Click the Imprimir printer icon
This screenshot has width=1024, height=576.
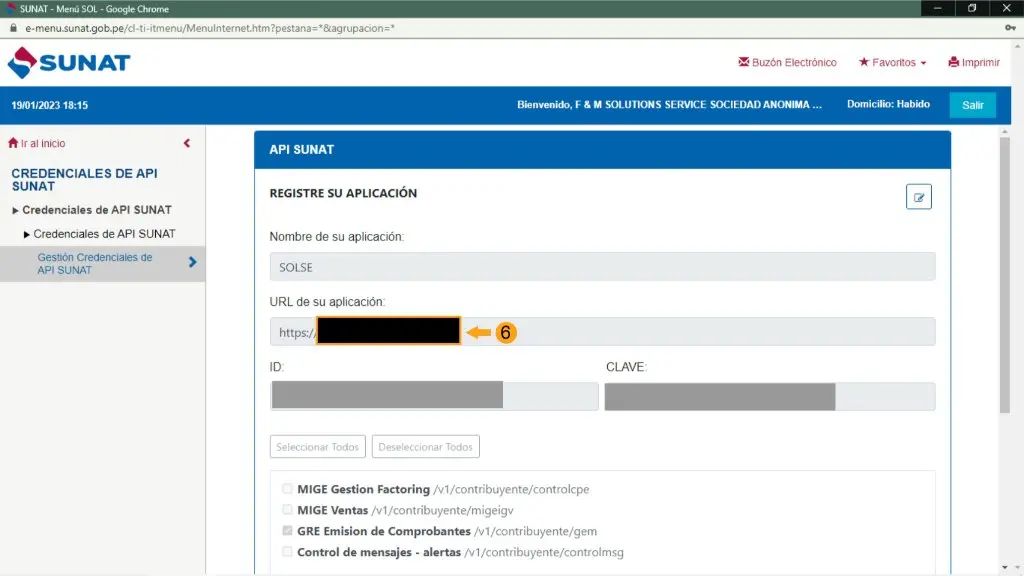click(953, 62)
